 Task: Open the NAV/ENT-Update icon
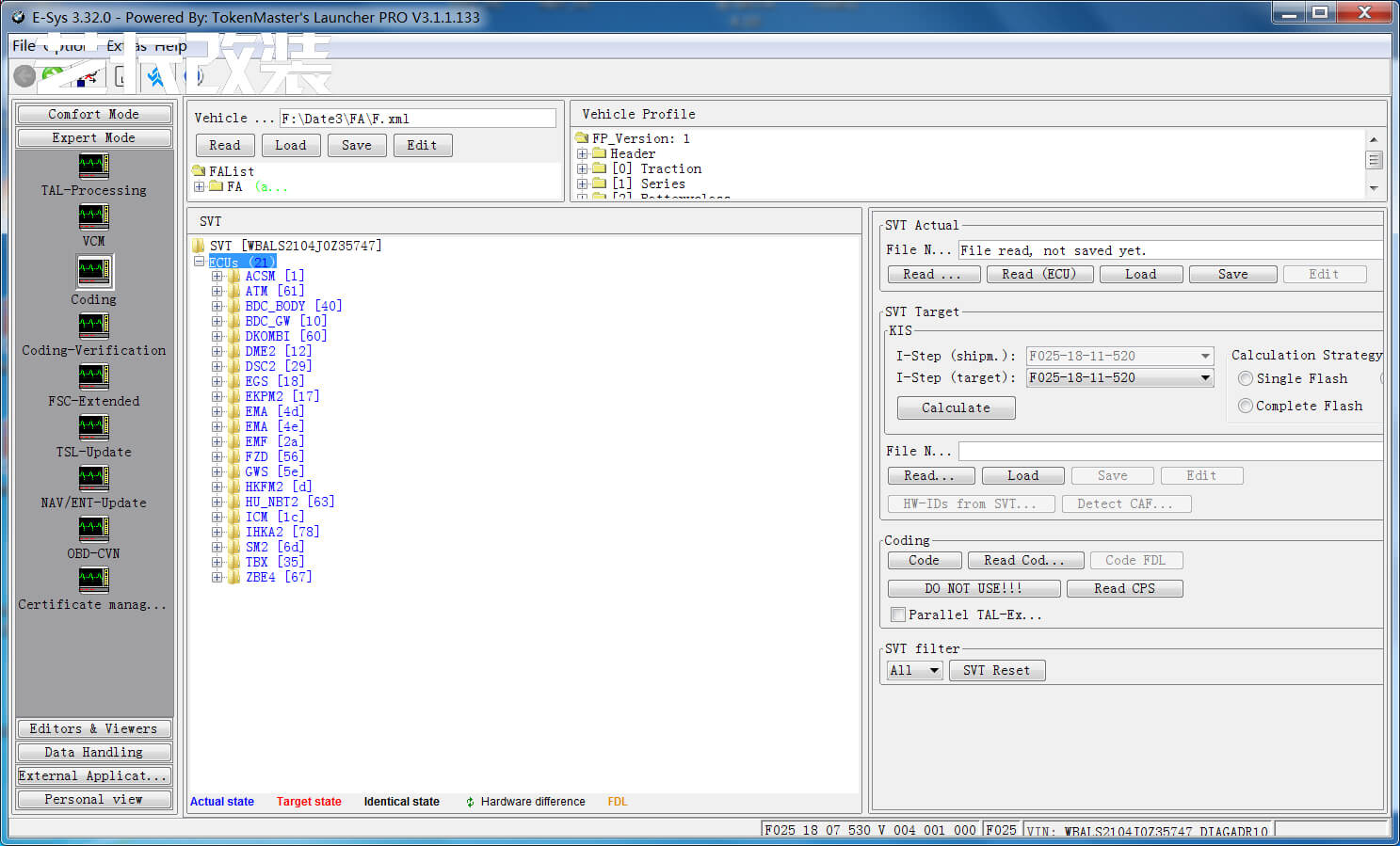pos(93,477)
